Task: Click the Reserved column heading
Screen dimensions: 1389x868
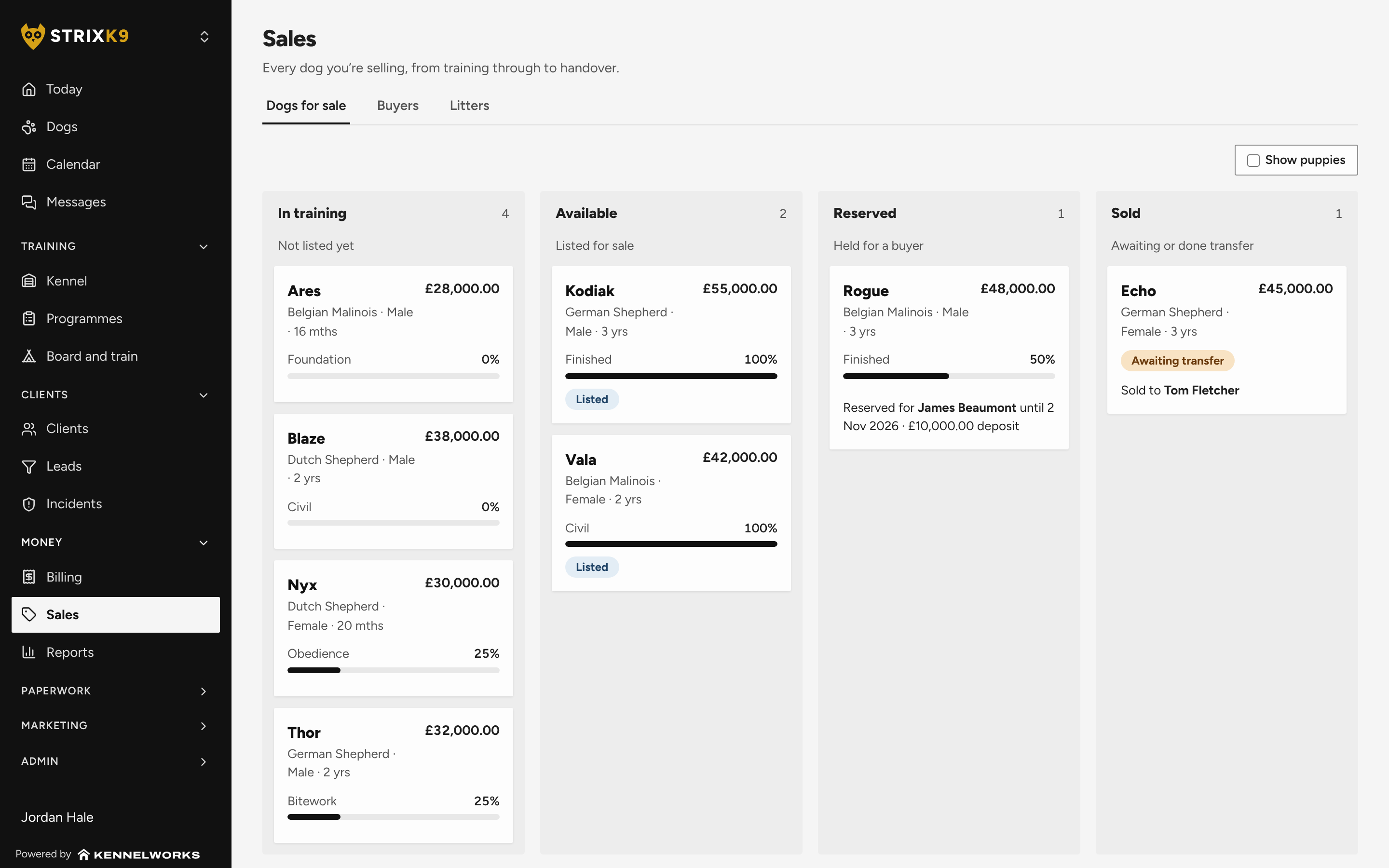Action: 864,213
